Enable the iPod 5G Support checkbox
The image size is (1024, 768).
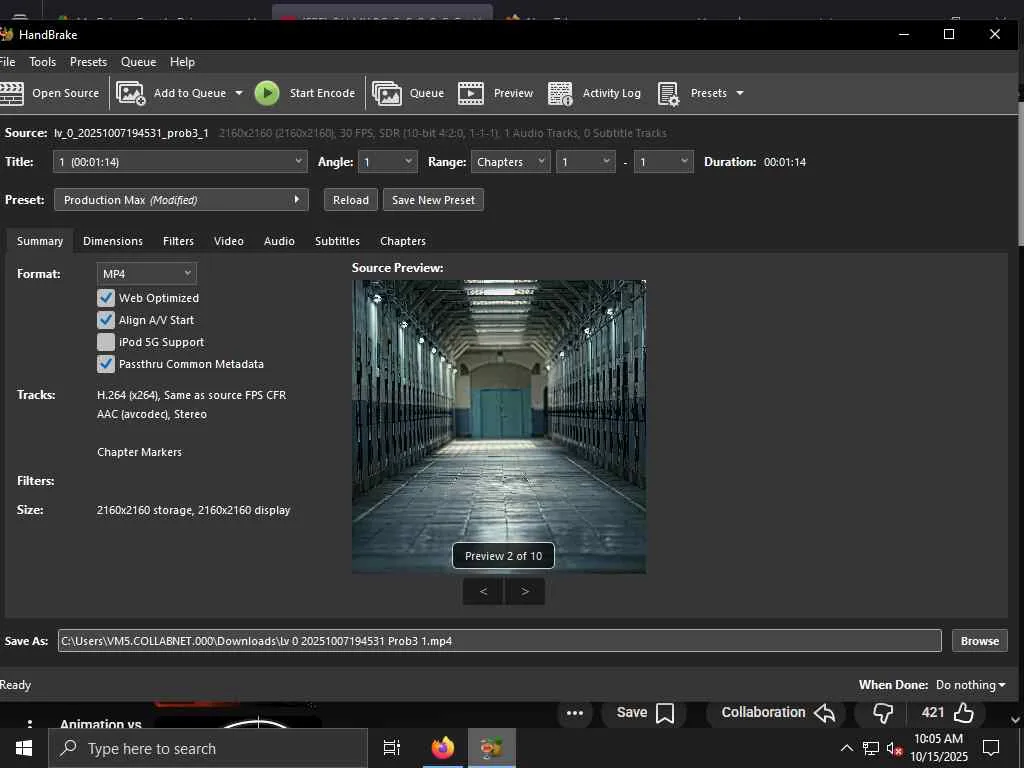(x=106, y=342)
